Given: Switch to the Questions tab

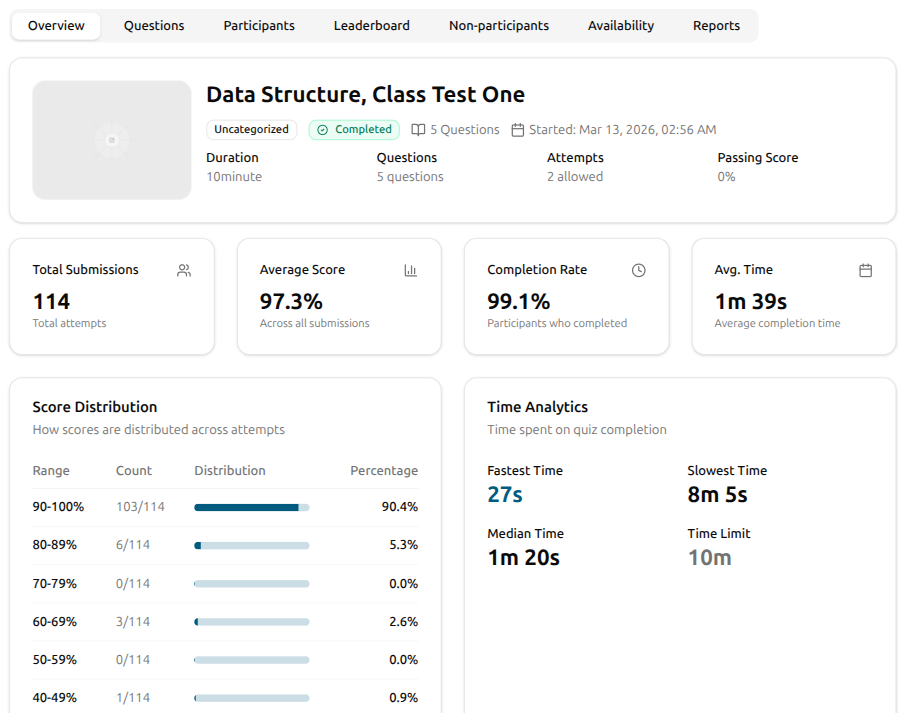Looking at the screenshot, I should coord(154,26).
